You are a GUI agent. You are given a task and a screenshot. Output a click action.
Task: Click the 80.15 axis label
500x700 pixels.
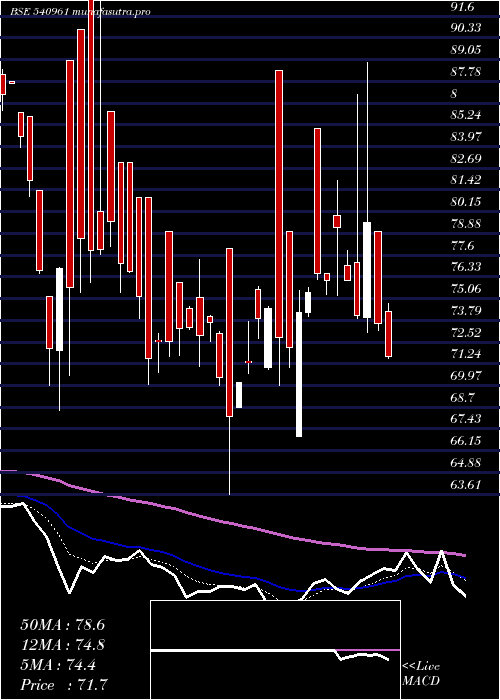(466, 202)
